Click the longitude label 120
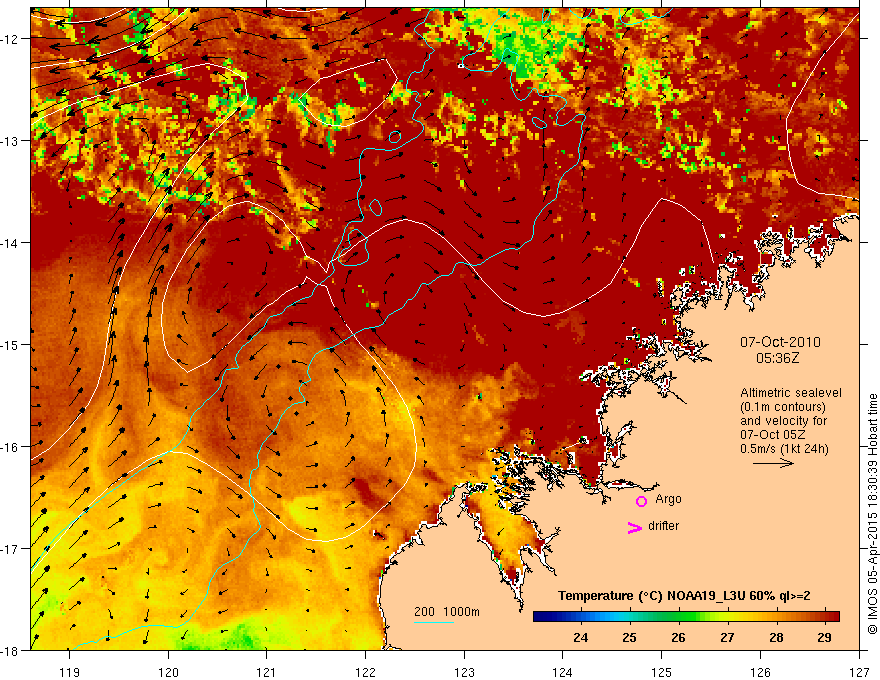Image resolution: width=880 pixels, height=680 pixels. (x=168, y=672)
